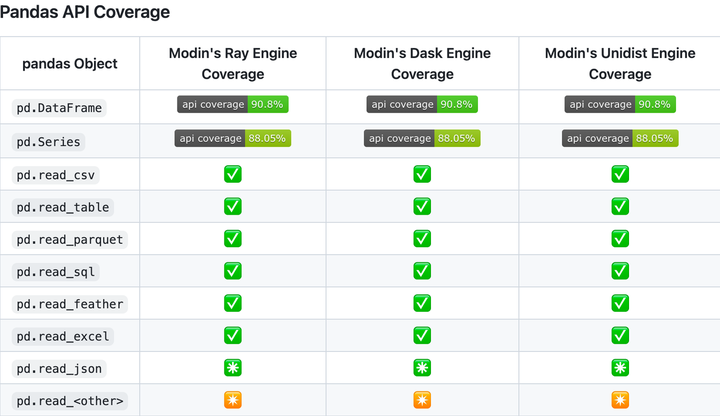The height and width of the screenshot is (416, 720).
Task: Click the pd.DataFrame code label
Action: click(58, 107)
